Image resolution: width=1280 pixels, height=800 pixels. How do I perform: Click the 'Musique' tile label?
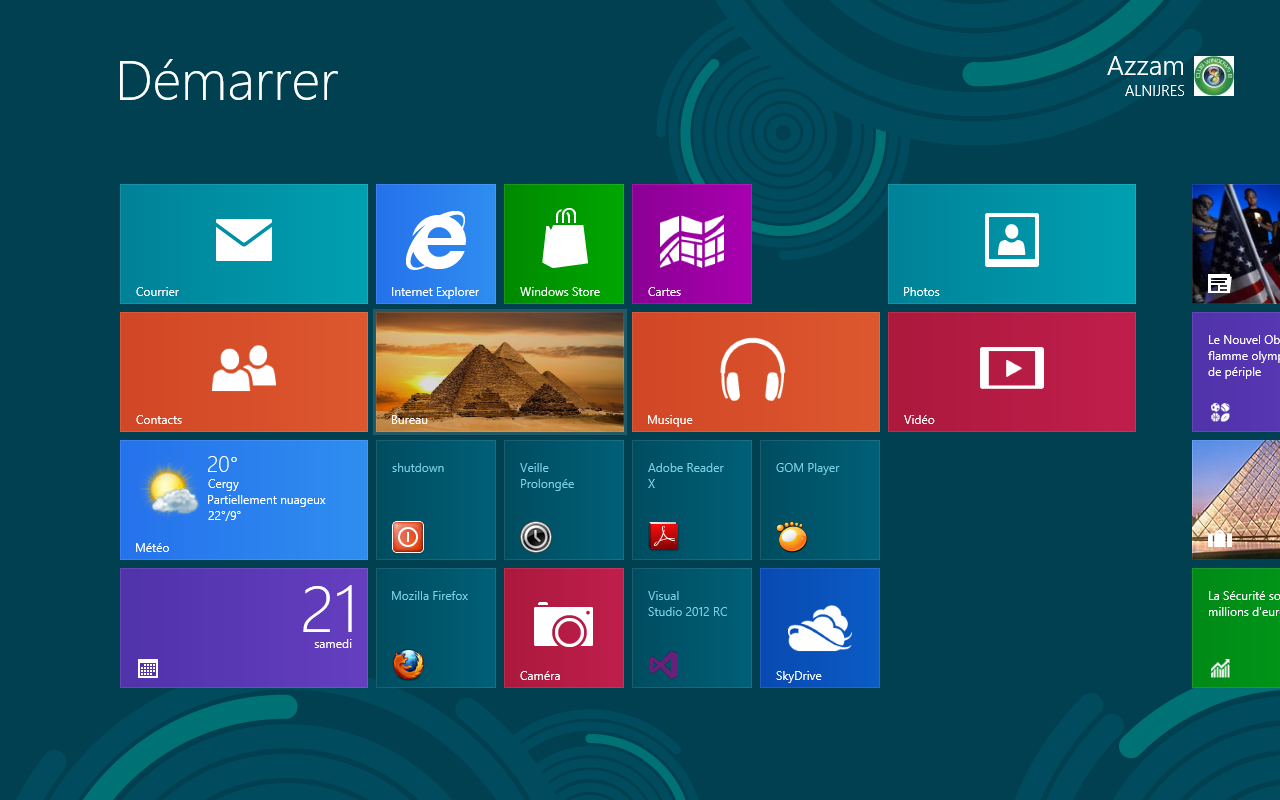(x=670, y=420)
